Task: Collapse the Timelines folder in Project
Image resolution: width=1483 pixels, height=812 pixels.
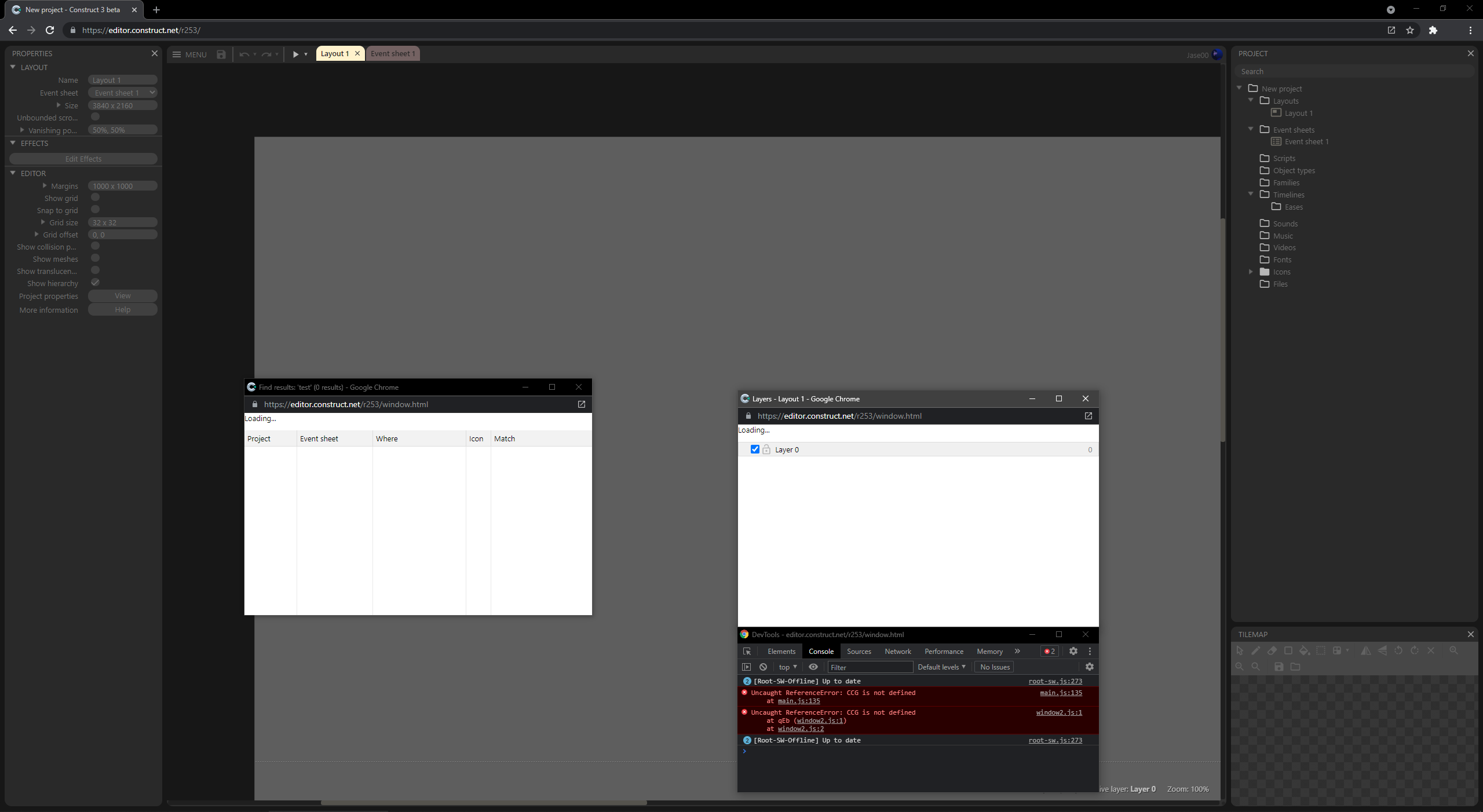Action: 1251,194
